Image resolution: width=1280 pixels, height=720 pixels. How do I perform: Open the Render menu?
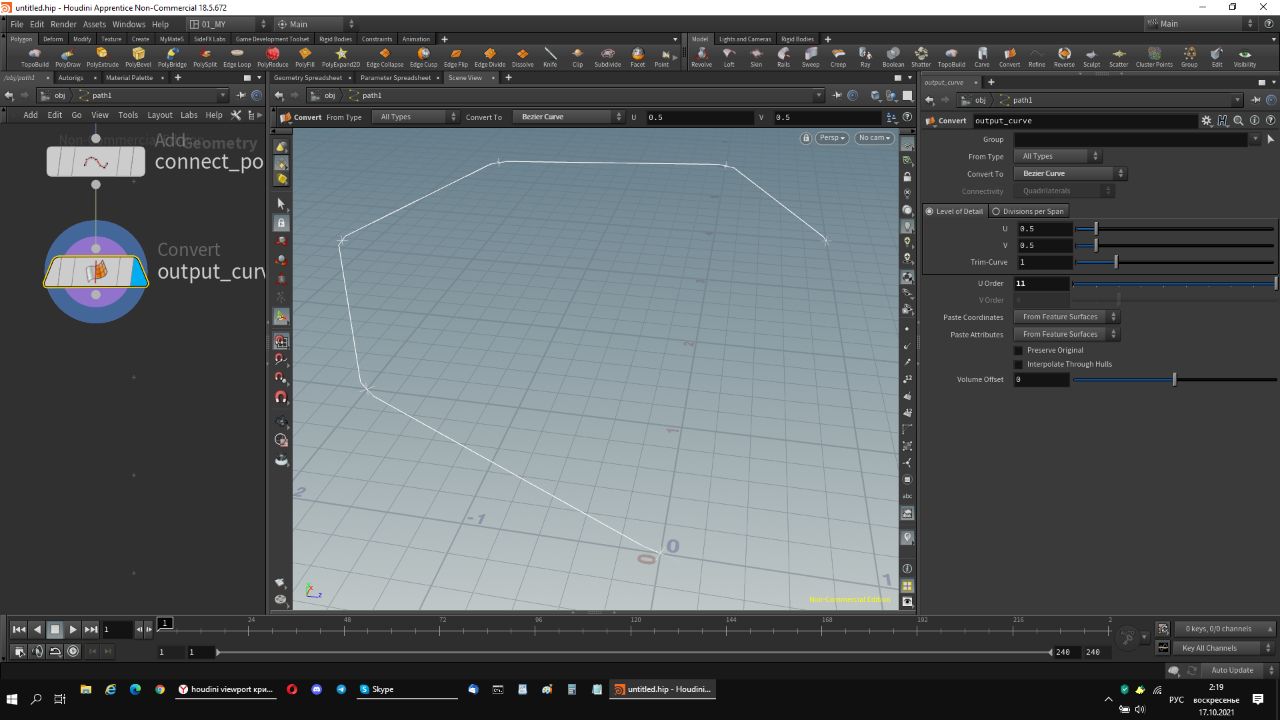pos(63,24)
